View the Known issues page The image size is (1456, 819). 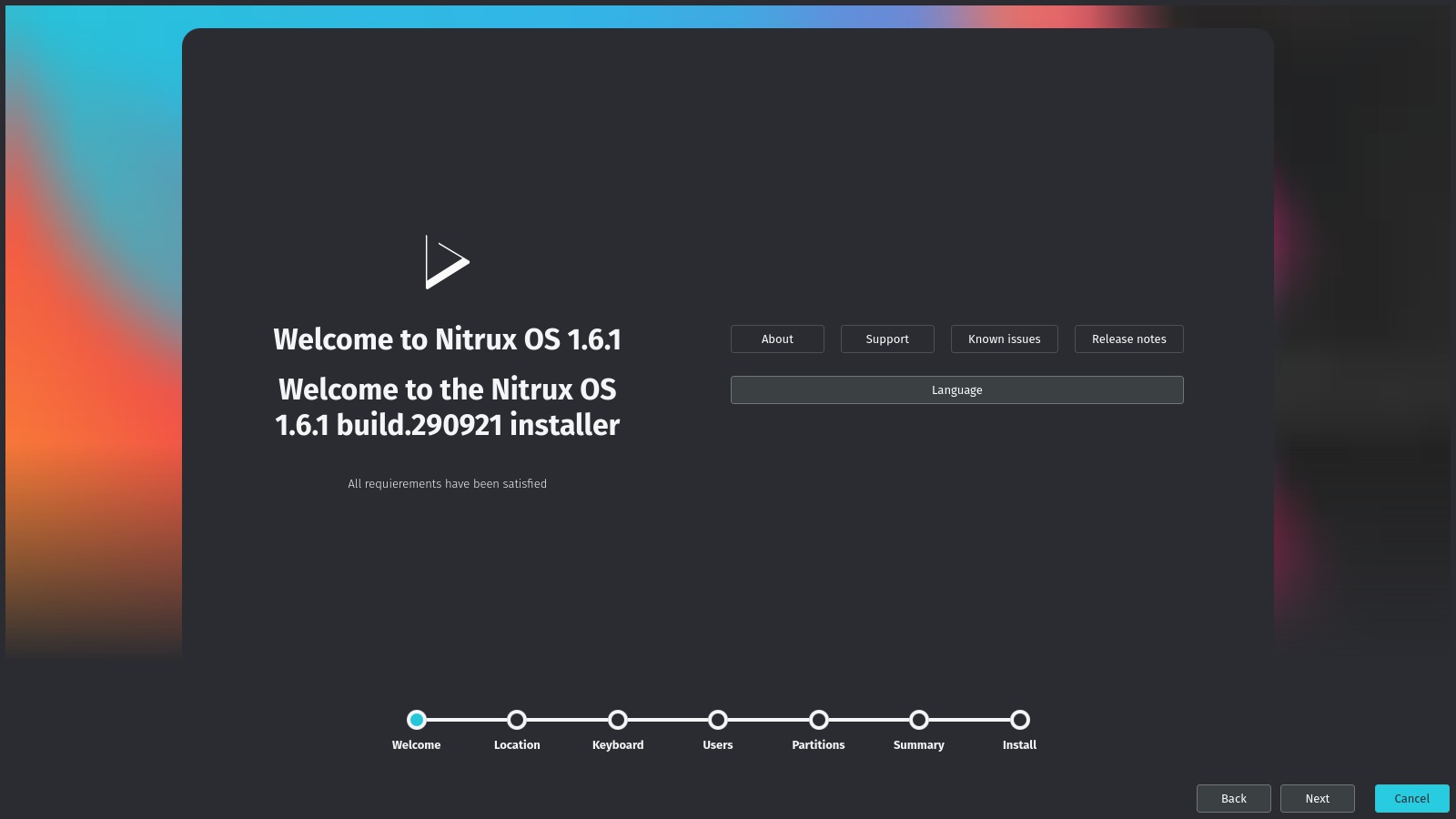[1004, 339]
